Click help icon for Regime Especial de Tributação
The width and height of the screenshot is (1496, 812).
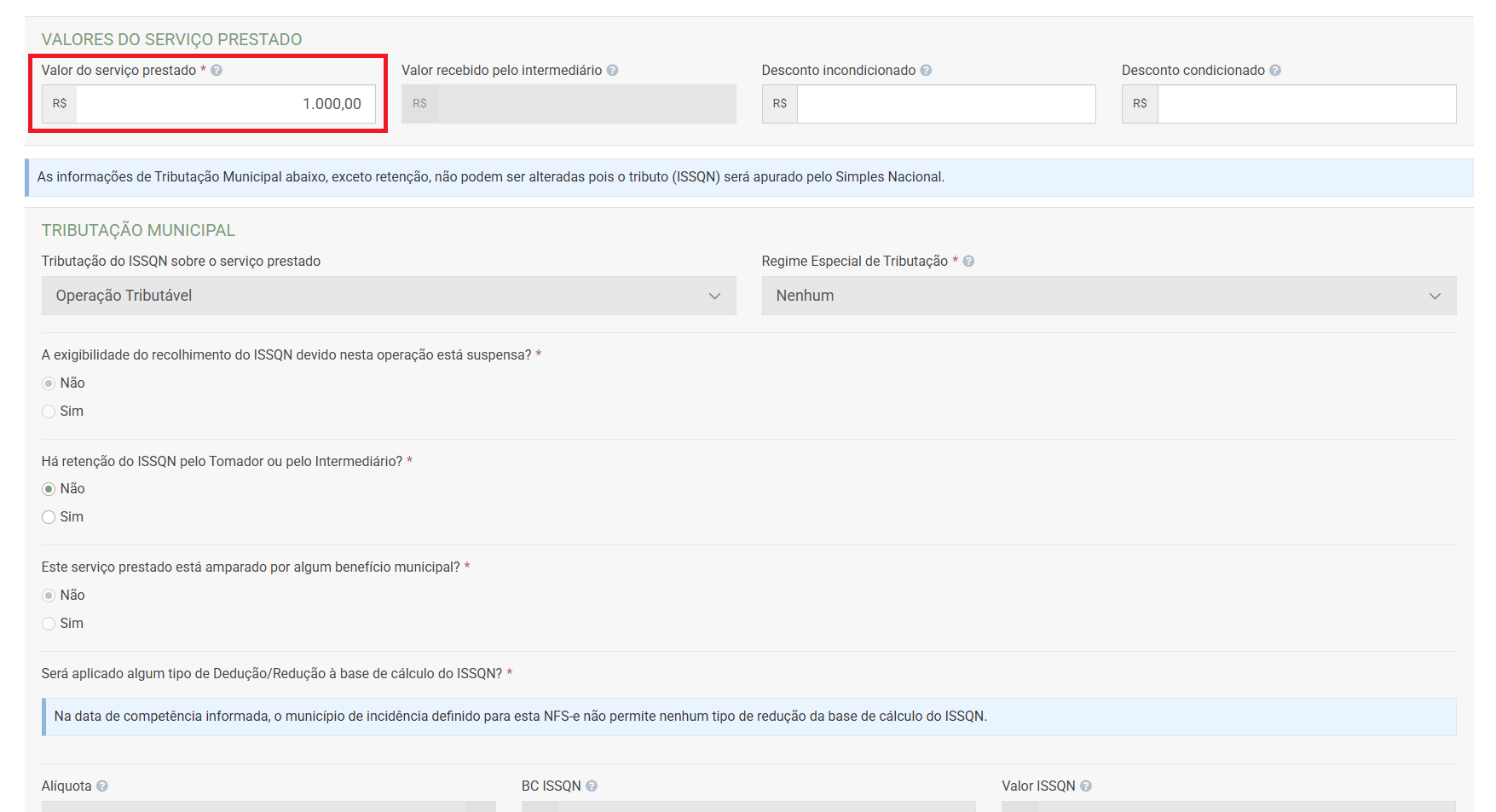coord(968,262)
